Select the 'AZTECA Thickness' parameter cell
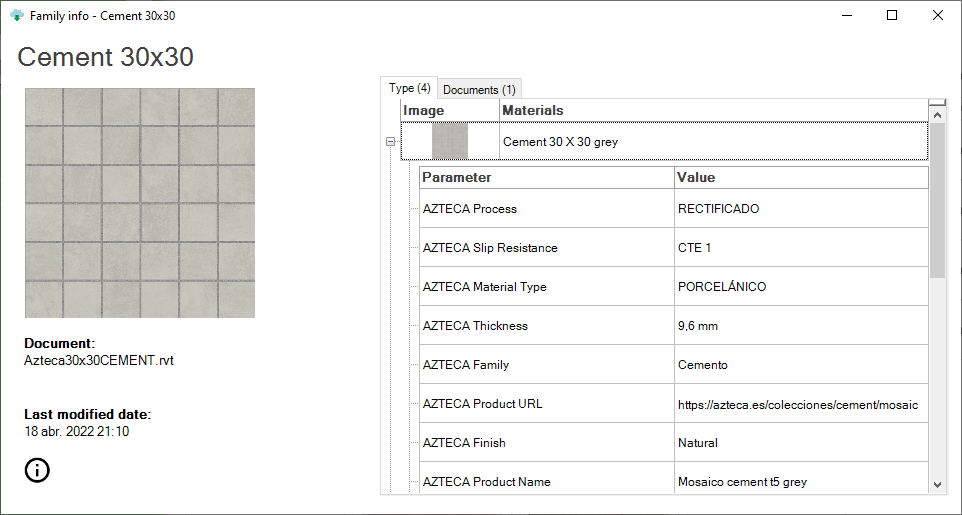This screenshot has height=515, width=962. pos(547,325)
